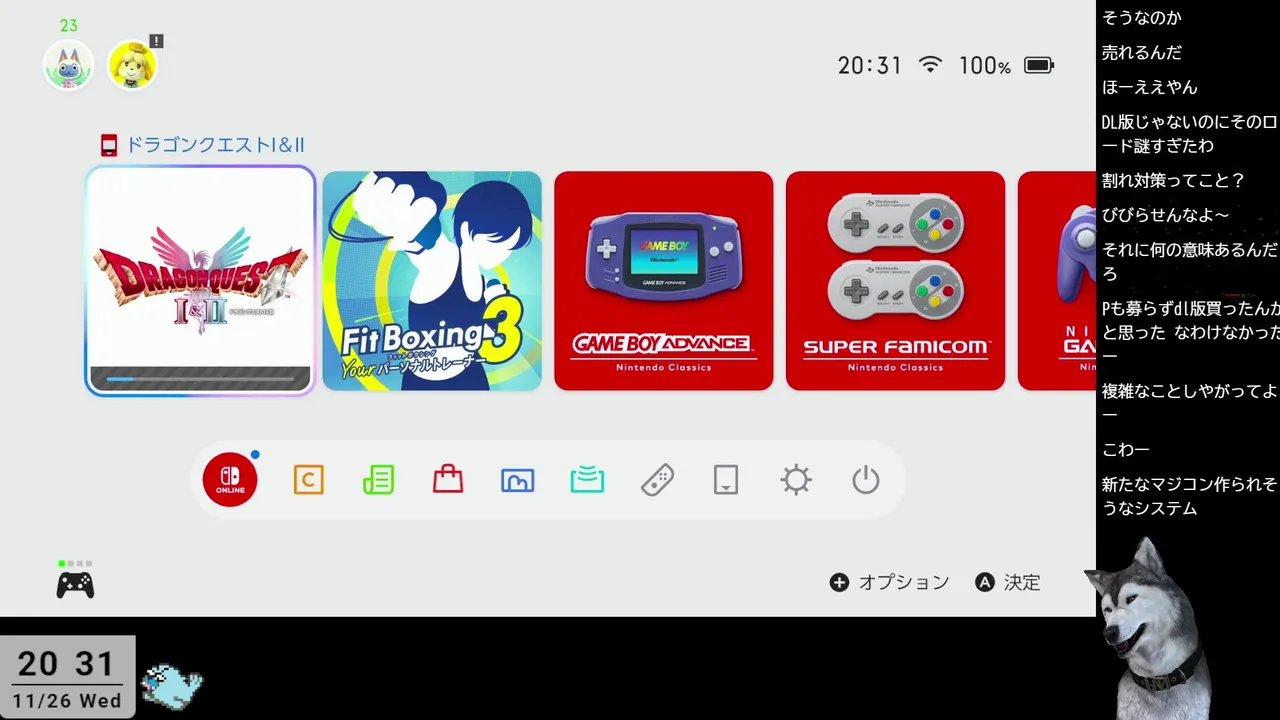Click chat comment それに何の意味あるんだろ
Viewport: 1280px width, 720px height.
[x=1189, y=261]
